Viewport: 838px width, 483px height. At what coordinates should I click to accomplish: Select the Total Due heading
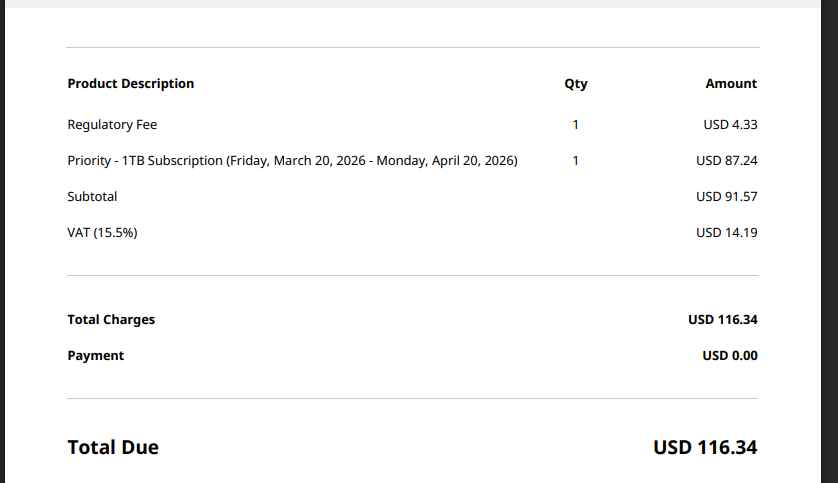pos(113,447)
